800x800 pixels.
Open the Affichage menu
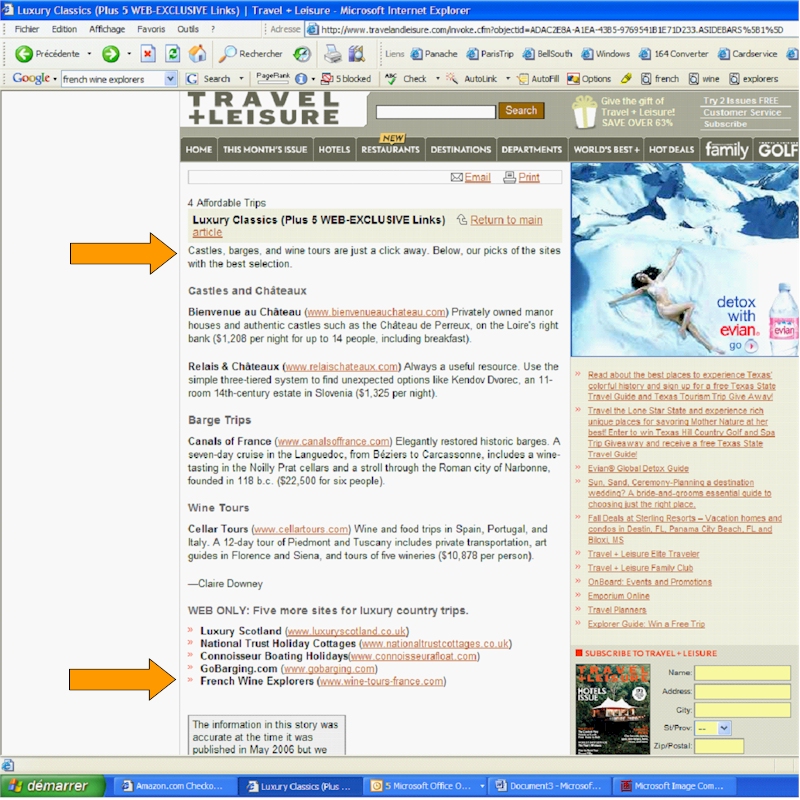pos(107,29)
